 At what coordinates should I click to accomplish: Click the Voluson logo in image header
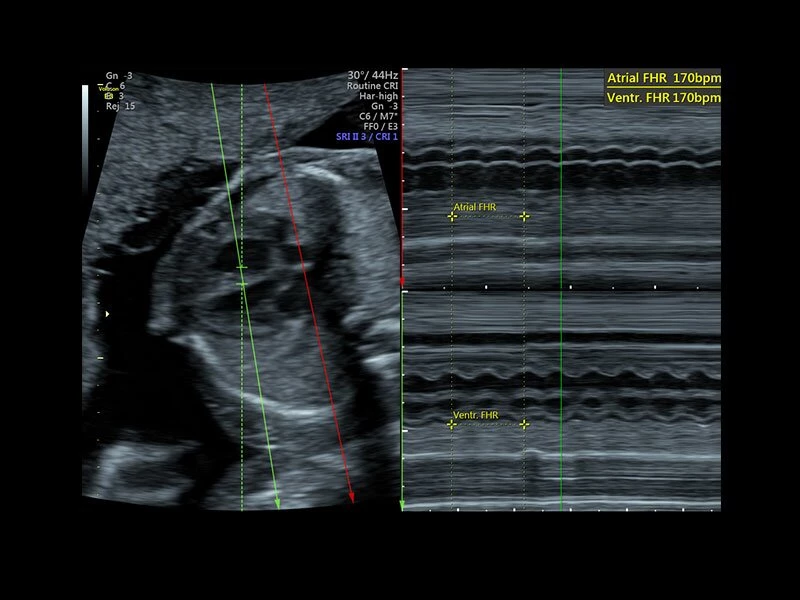pyautogui.click(x=109, y=87)
